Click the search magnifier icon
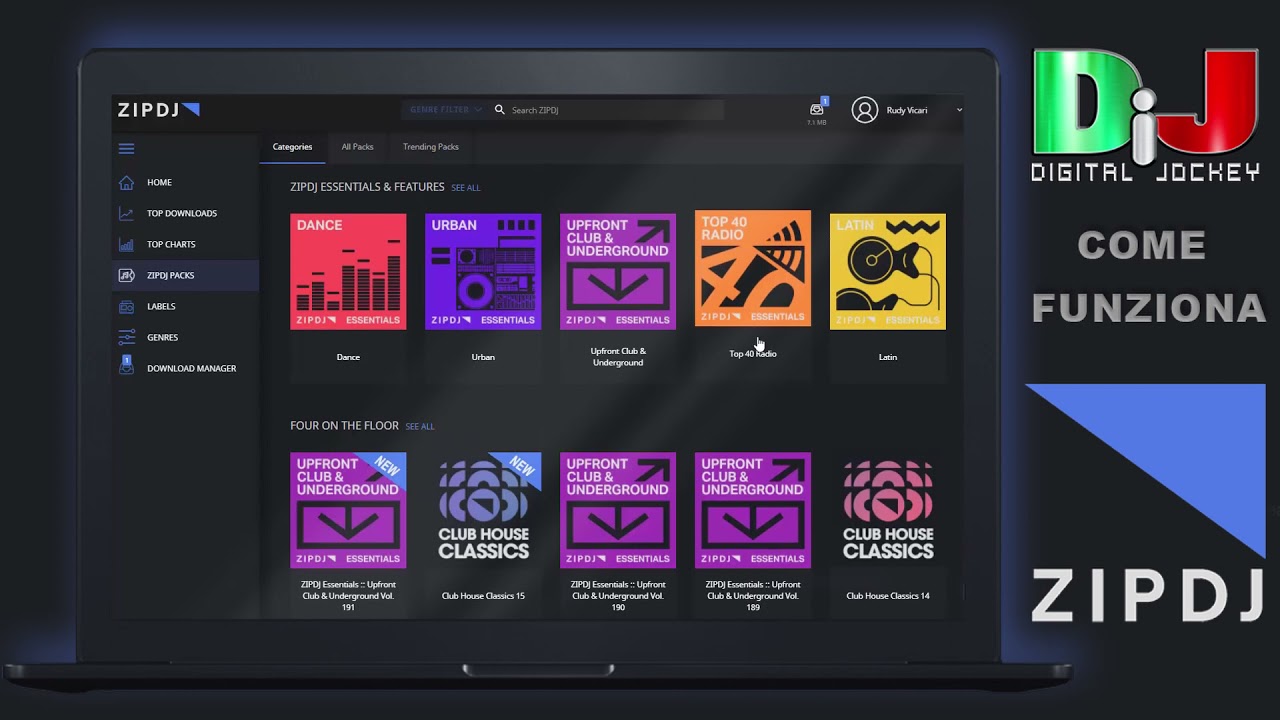 click(x=500, y=110)
